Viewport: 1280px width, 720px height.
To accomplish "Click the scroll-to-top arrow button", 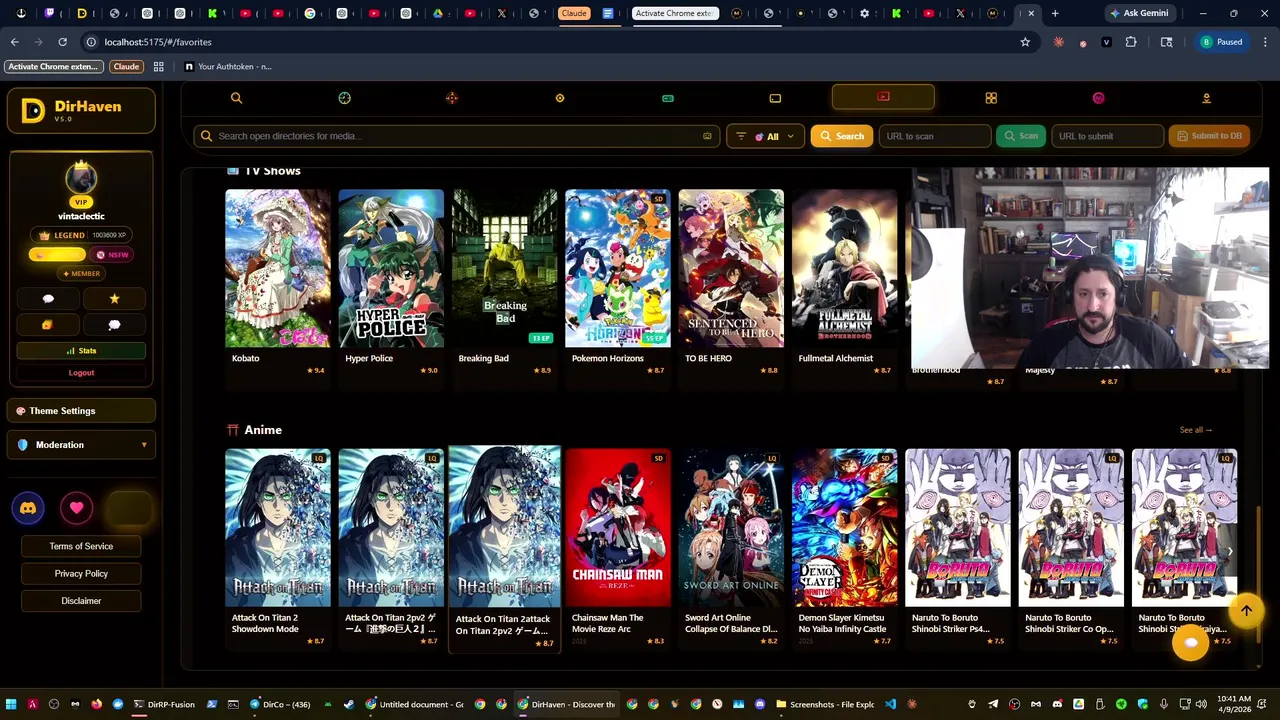I will click(1246, 610).
